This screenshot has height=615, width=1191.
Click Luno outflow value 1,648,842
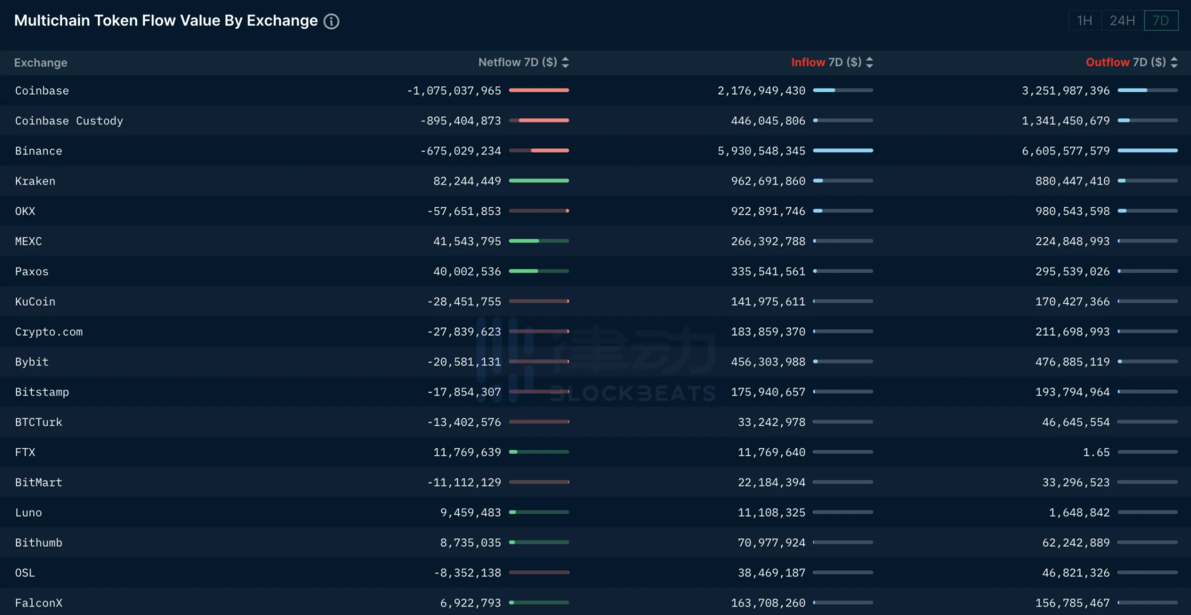(x=1080, y=512)
